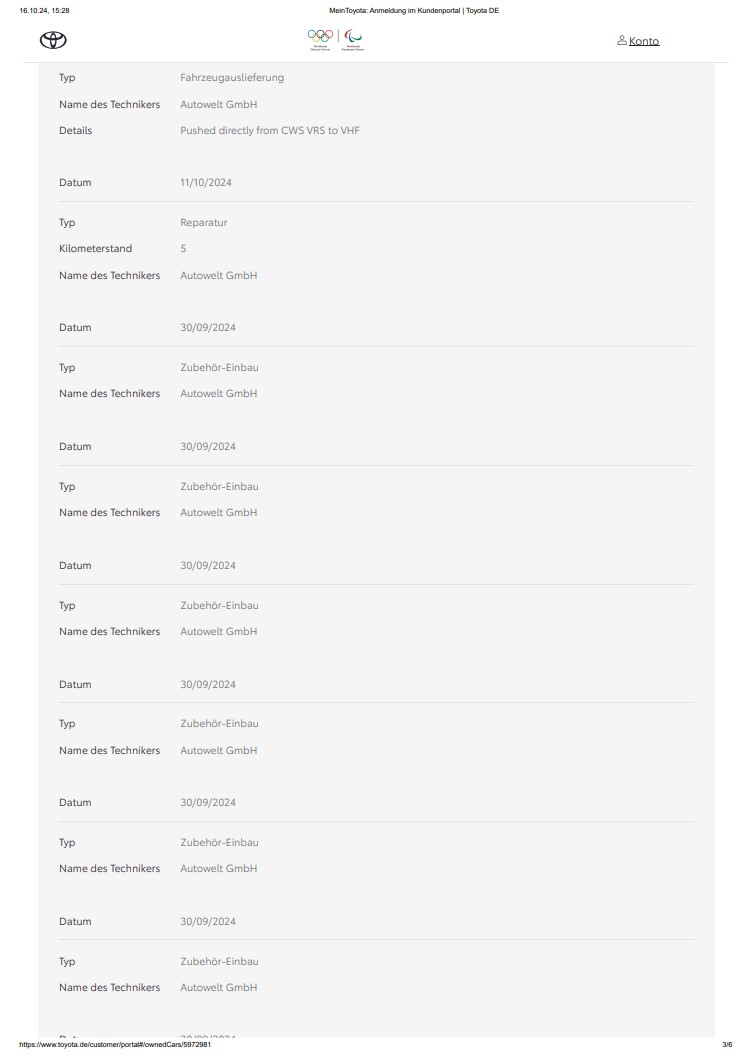Select the last fully visible Zubehör-Einbau entry
Screen dimensions: 751x1061
pyautogui.click(x=219, y=962)
